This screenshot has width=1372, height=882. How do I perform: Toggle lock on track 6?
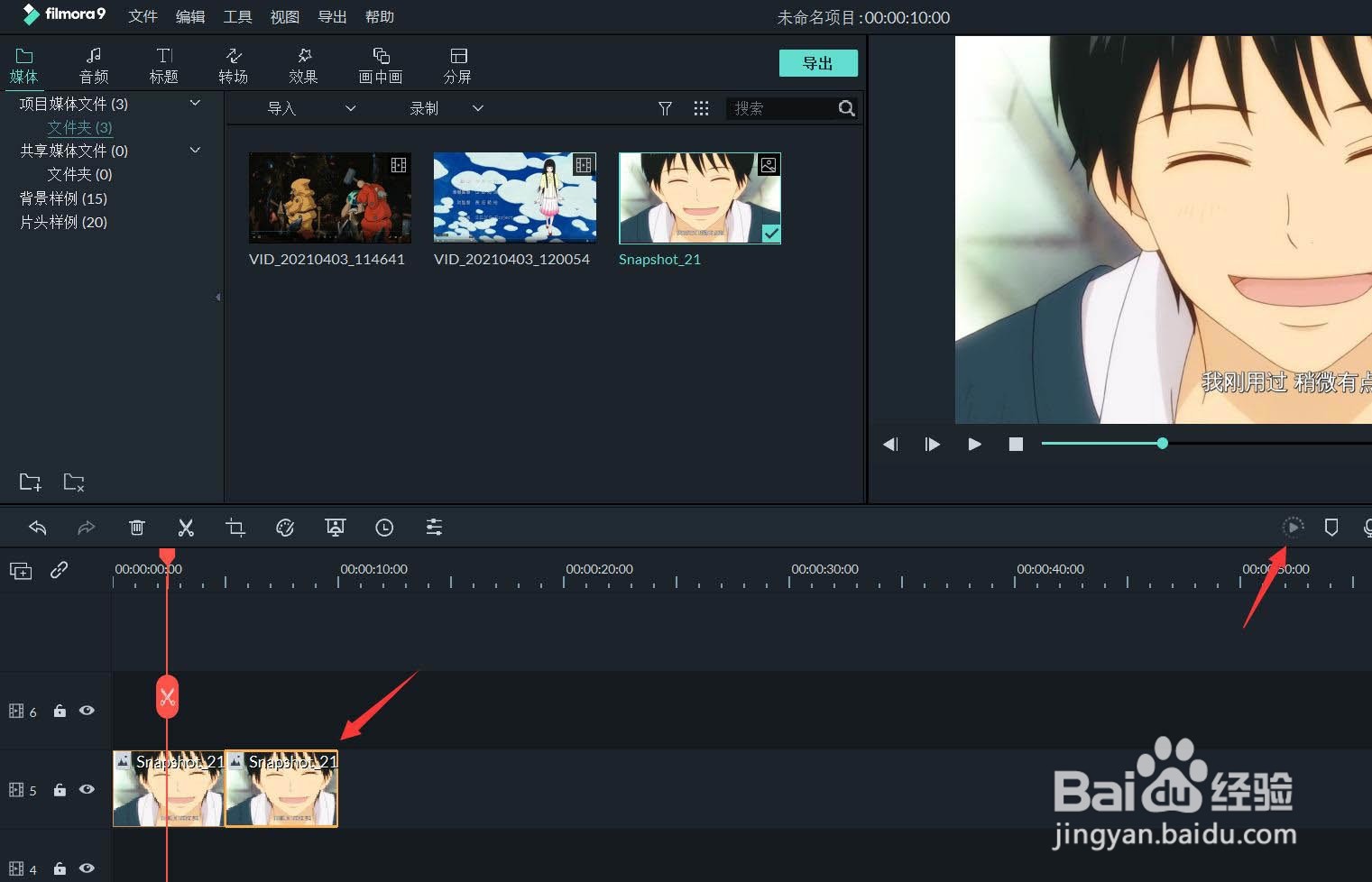[x=60, y=711]
